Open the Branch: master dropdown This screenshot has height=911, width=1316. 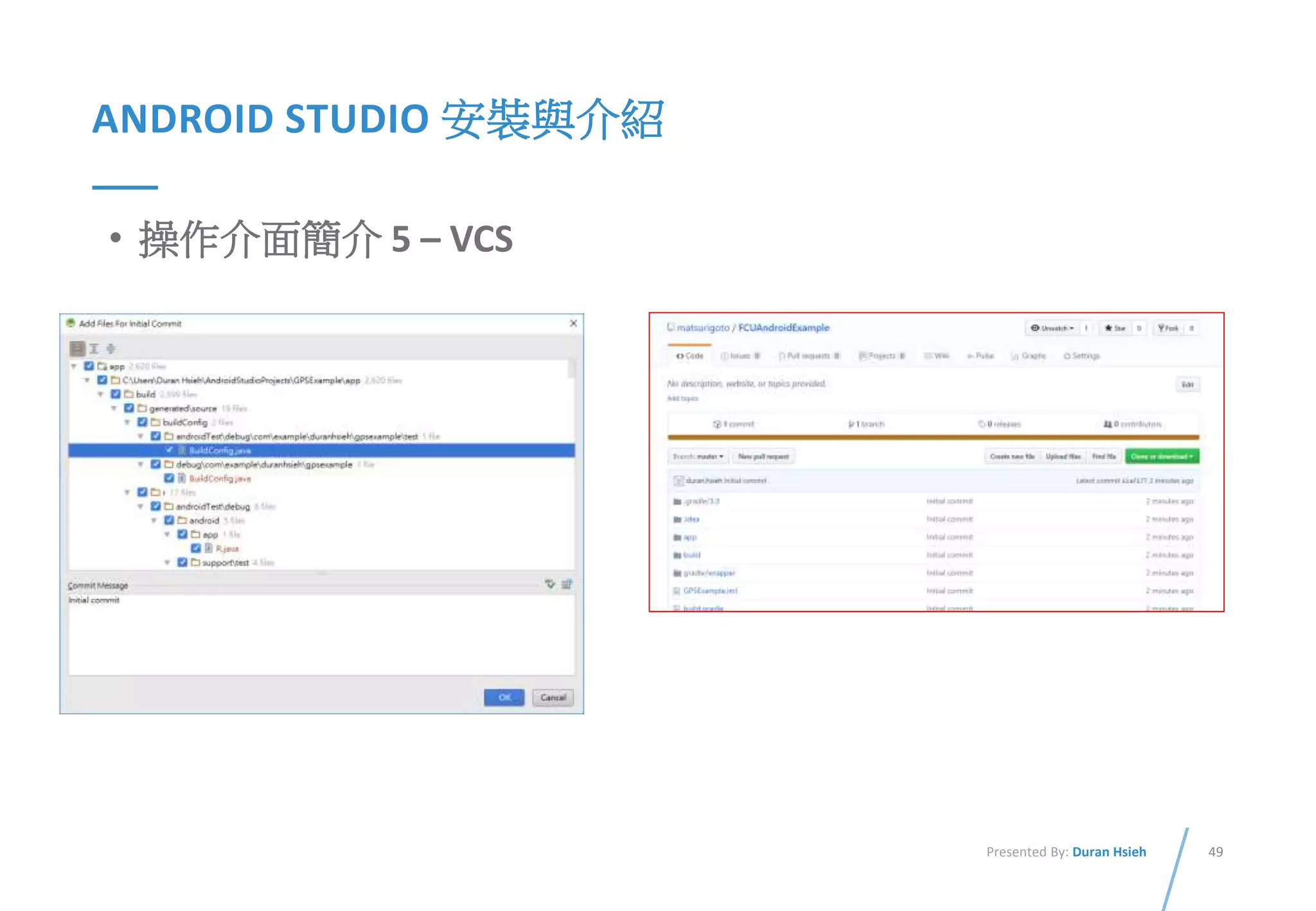coord(698,456)
